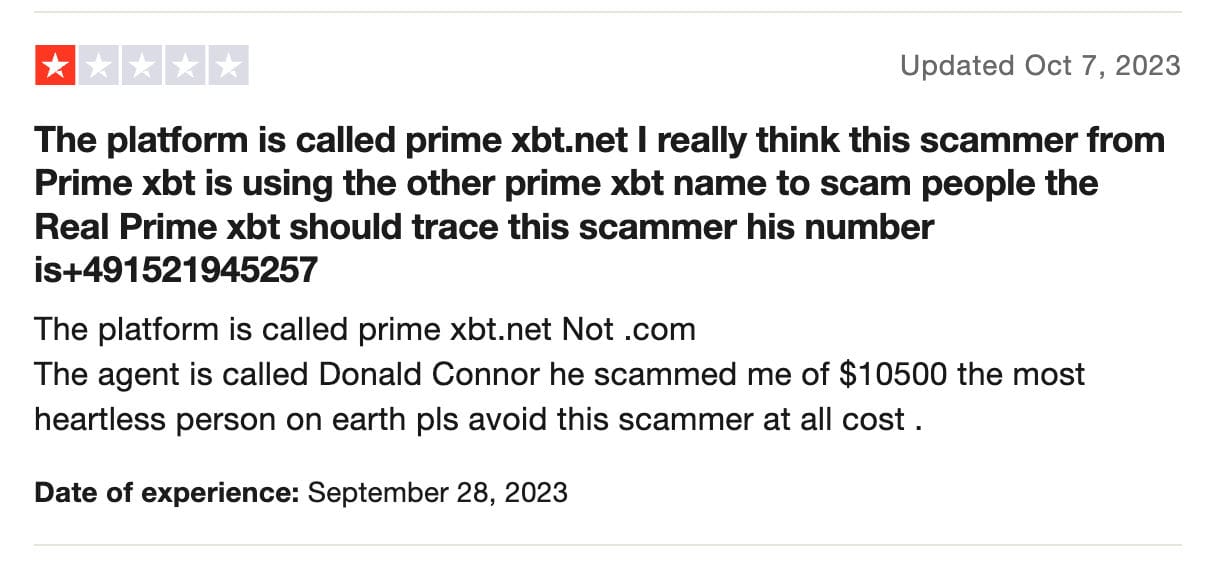Click the phone number +491521945257
1230x572 pixels.
click(190, 269)
